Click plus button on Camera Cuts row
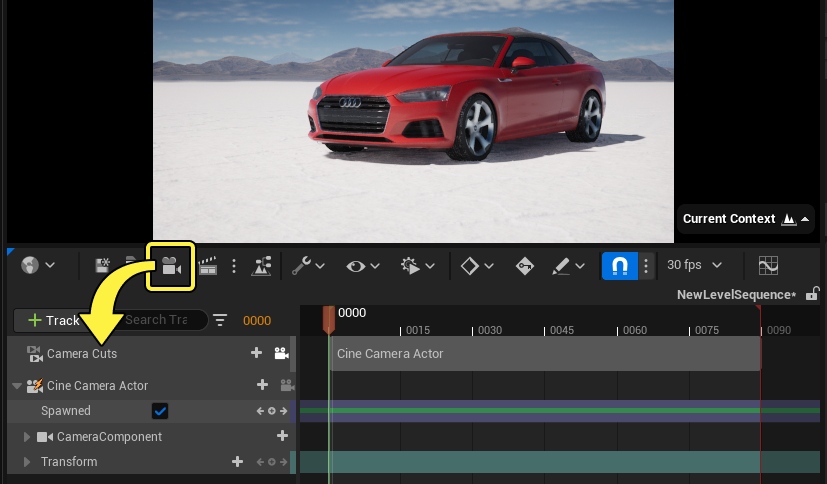 [x=256, y=353]
